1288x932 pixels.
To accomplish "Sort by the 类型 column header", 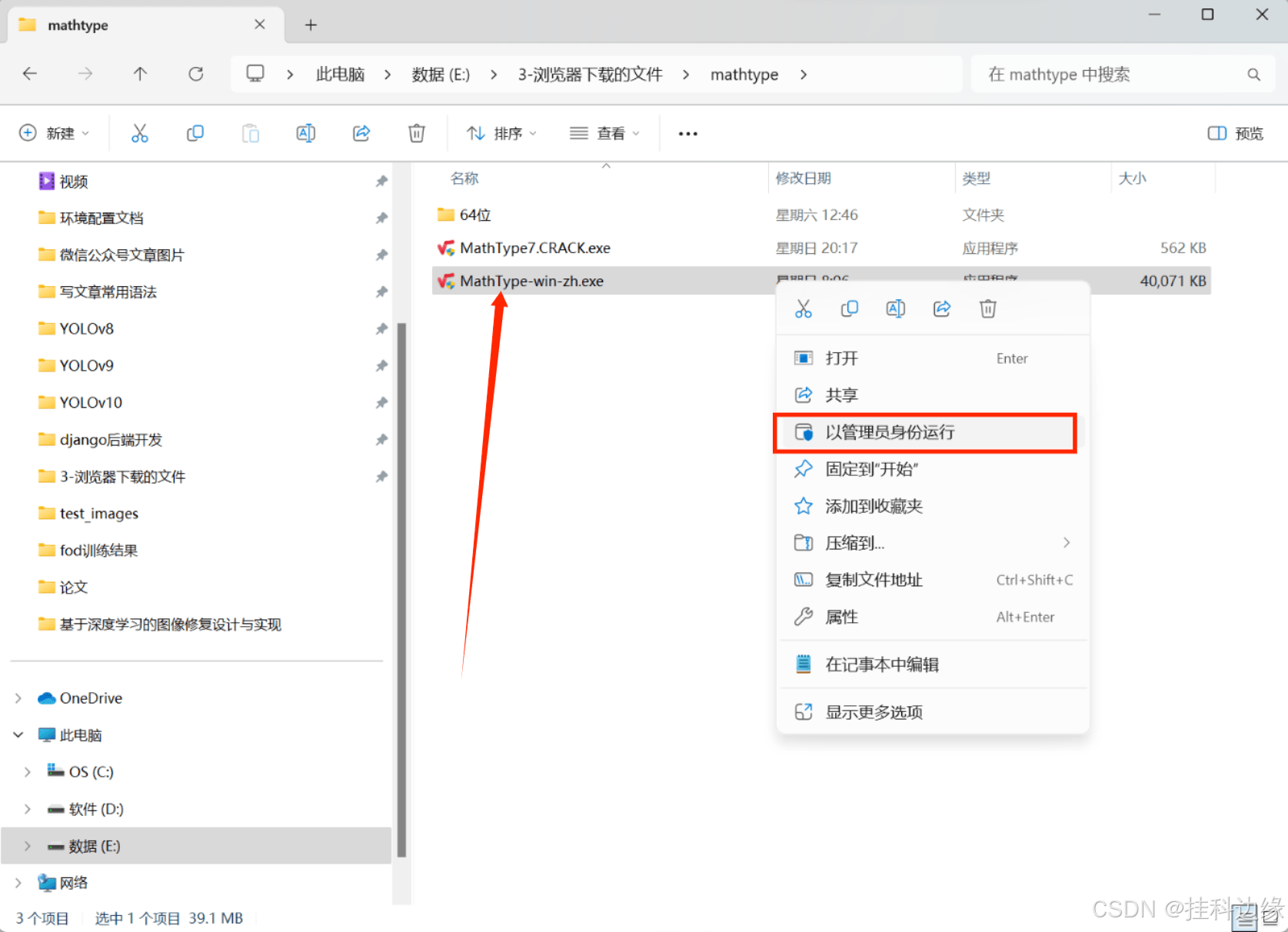I will [x=977, y=178].
